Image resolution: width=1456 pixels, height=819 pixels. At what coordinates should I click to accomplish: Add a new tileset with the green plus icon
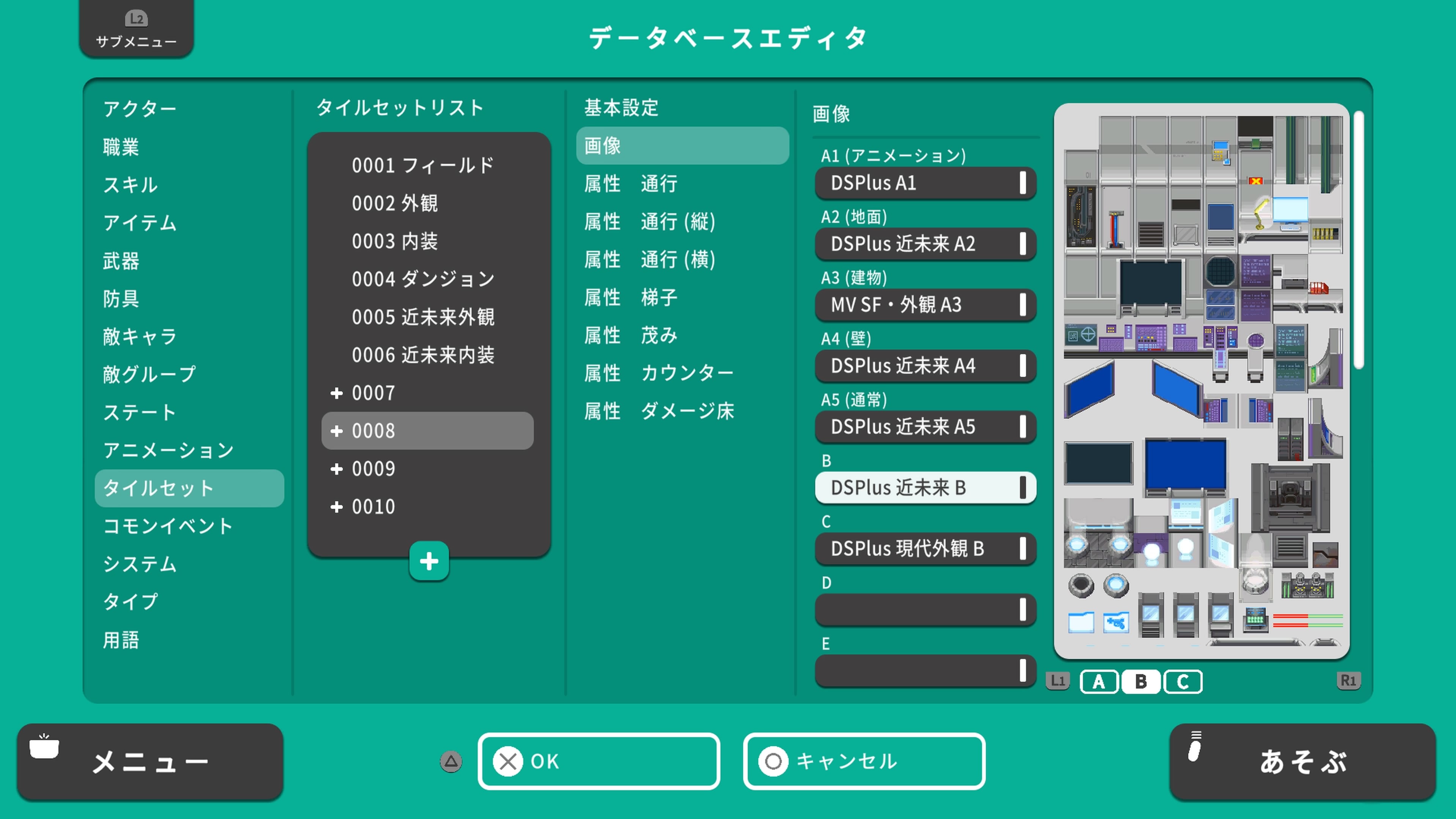[x=429, y=561]
